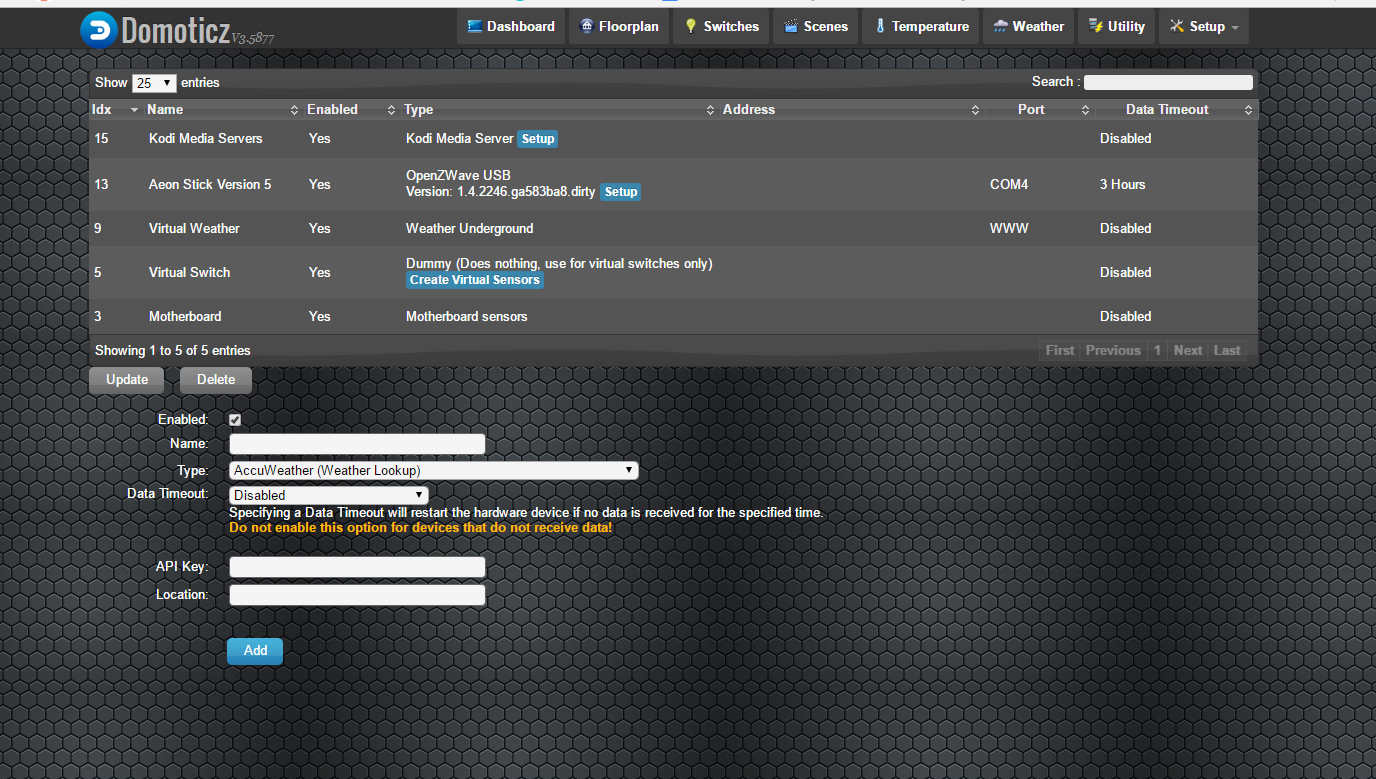Go to the Floorplan view
1376x779 pixels.
[619, 27]
